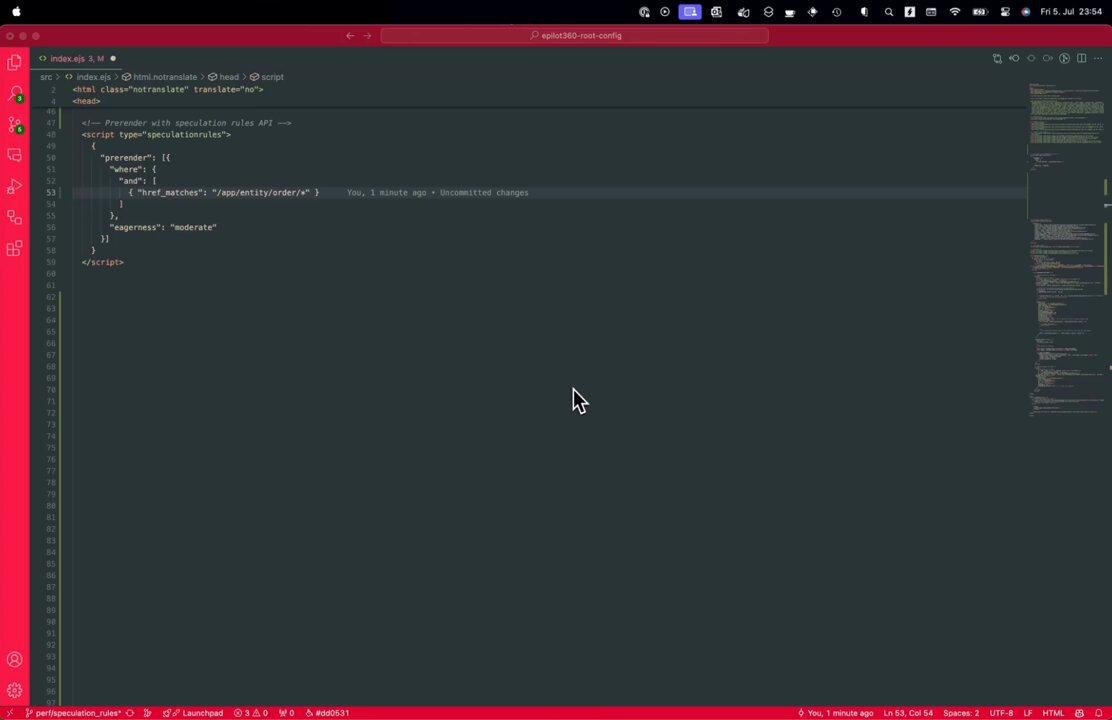Go to next change icon
Viewport: 1112px width, 720px height.
[x=1047, y=59]
